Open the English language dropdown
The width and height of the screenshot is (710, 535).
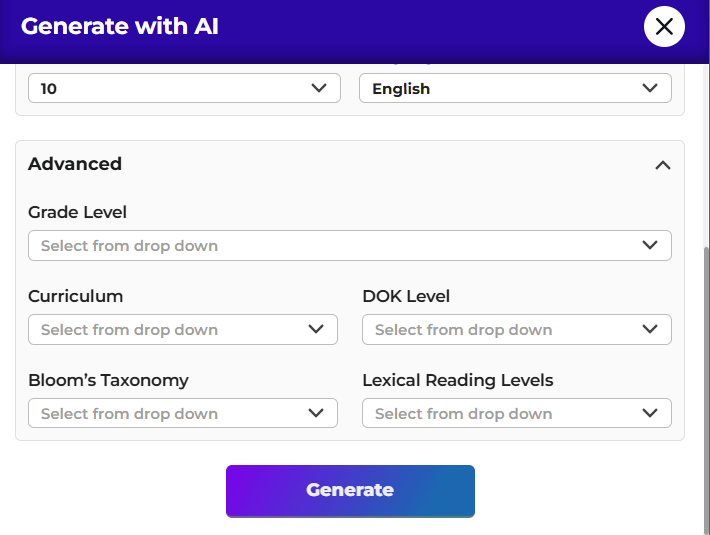tap(515, 88)
